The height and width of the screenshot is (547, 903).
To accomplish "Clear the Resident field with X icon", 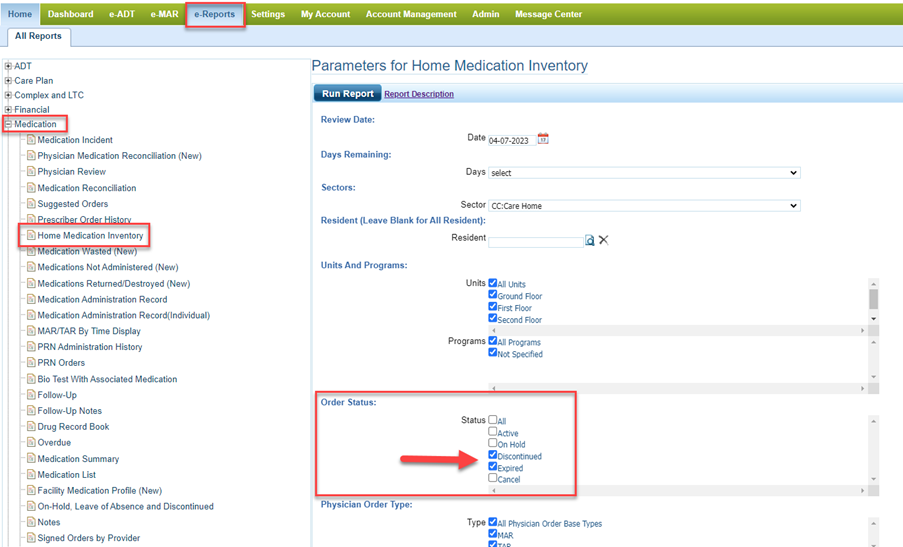I will coord(604,240).
